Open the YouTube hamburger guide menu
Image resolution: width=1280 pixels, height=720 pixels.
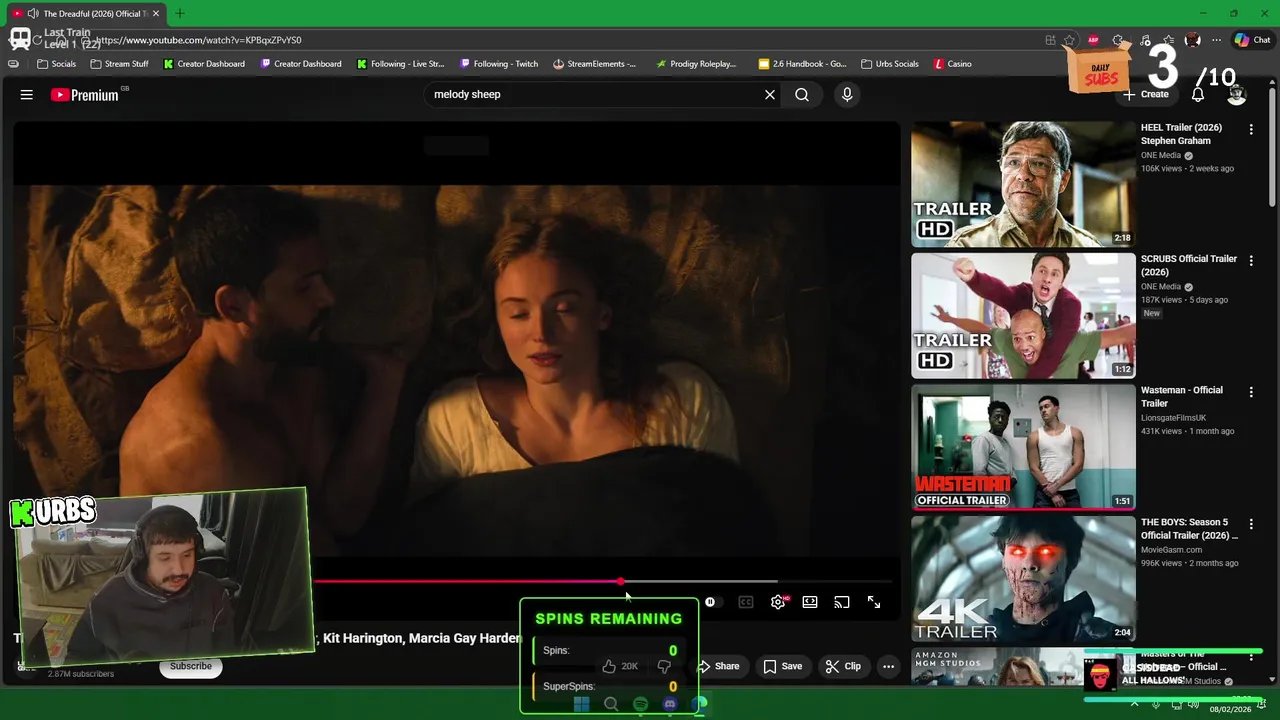click(27, 95)
